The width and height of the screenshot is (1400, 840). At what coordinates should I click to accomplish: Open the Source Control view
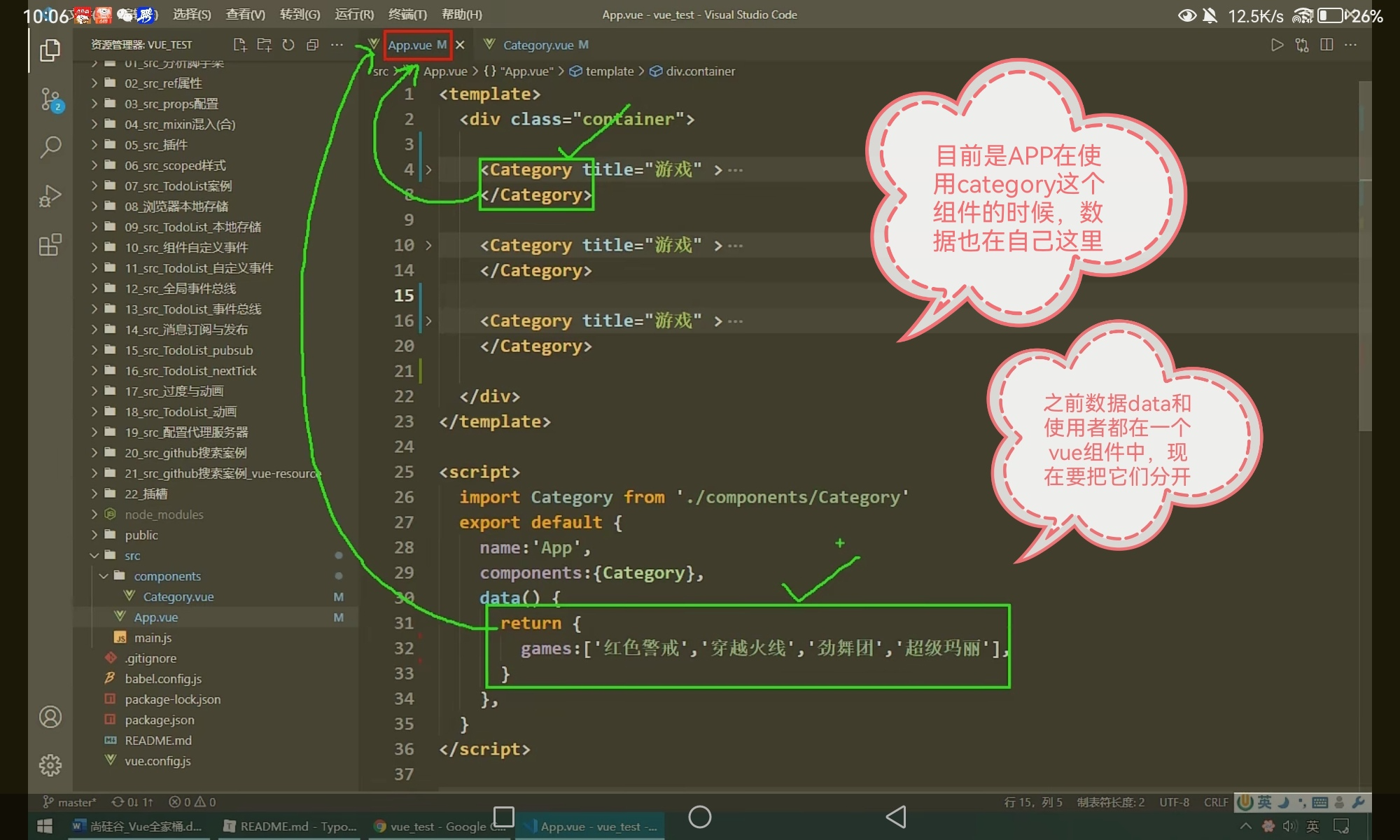(x=50, y=99)
